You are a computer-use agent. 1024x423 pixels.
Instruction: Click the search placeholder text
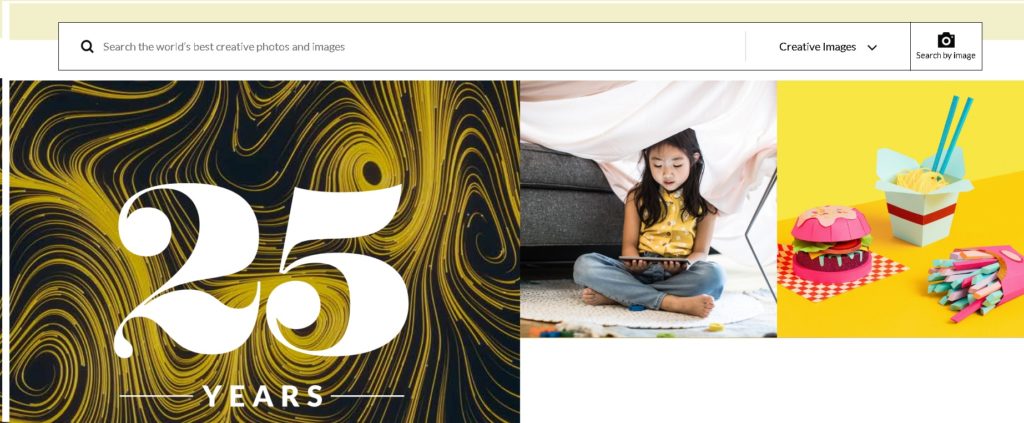click(224, 47)
